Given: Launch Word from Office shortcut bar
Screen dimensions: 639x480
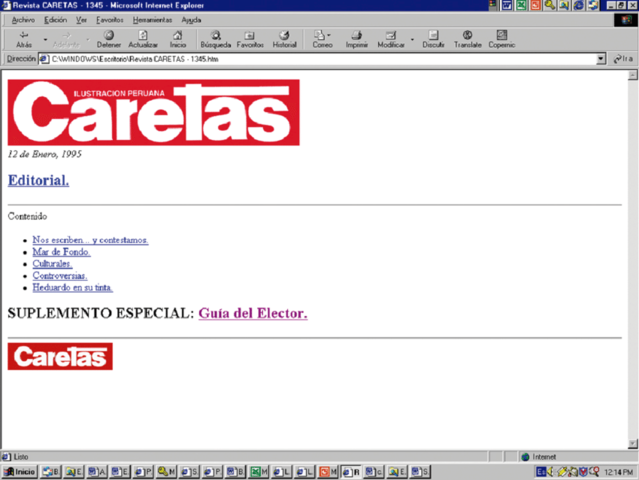Looking at the screenshot, I should [x=507, y=5].
